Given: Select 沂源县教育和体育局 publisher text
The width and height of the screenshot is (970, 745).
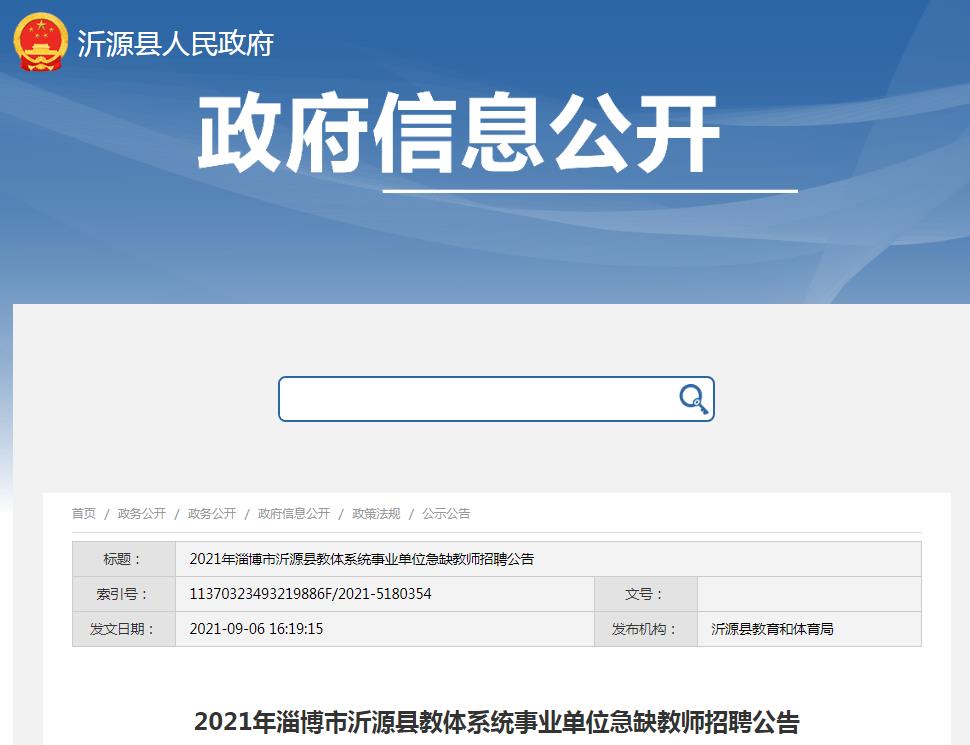Looking at the screenshot, I should (772, 629).
